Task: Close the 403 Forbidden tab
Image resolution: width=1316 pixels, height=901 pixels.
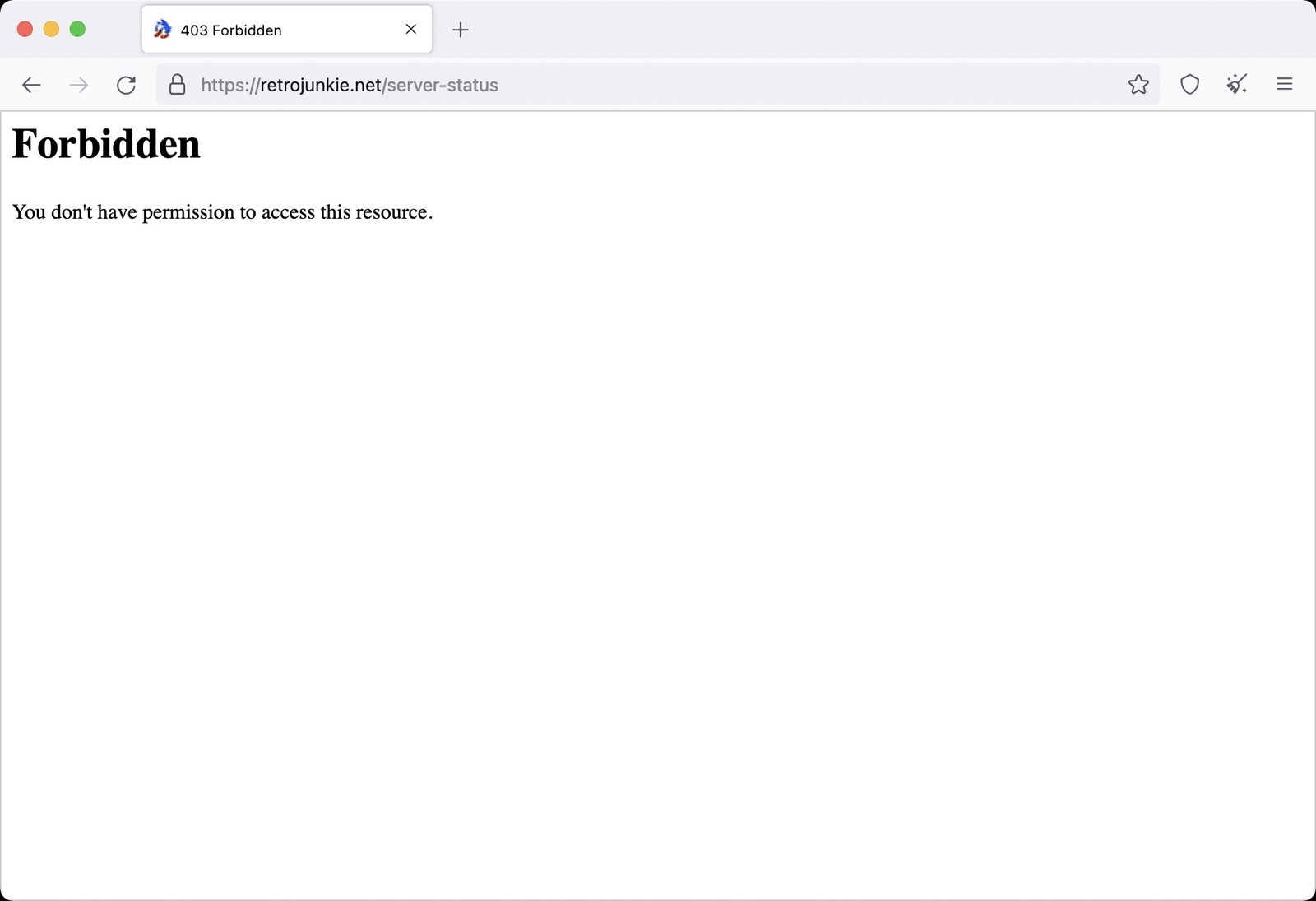Action: pyautogui.click(x=411, y=29)
